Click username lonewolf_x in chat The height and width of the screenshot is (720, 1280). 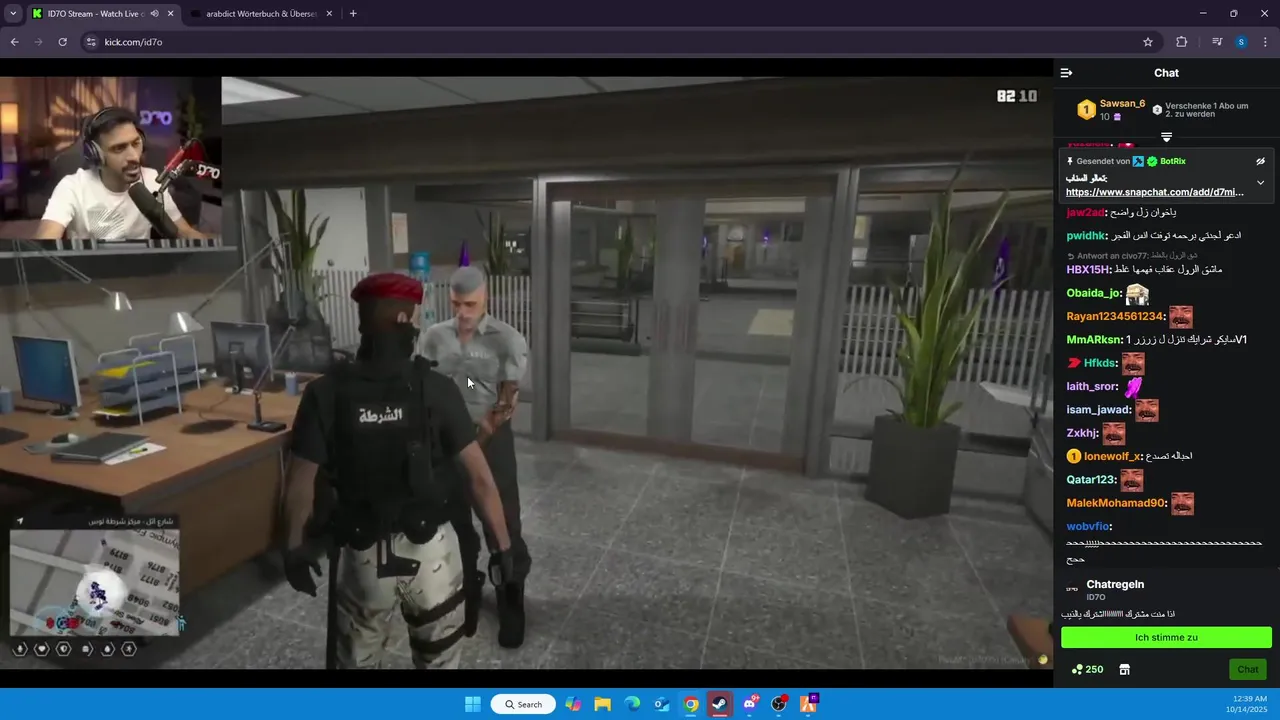(x=1113, y=456)
